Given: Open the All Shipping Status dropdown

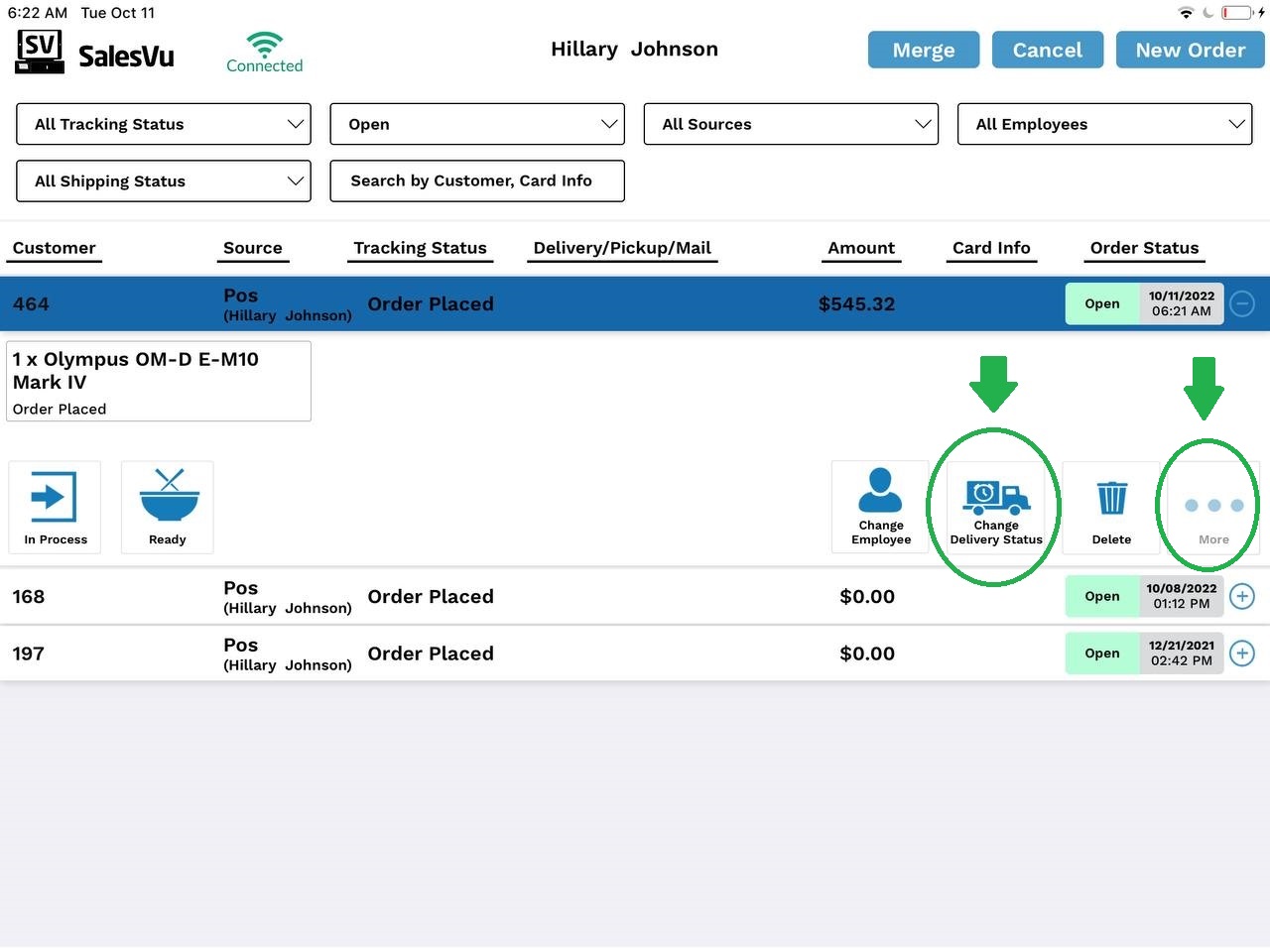Looking at the screenshot, I should pyautogui.click(x=164, y=181).
